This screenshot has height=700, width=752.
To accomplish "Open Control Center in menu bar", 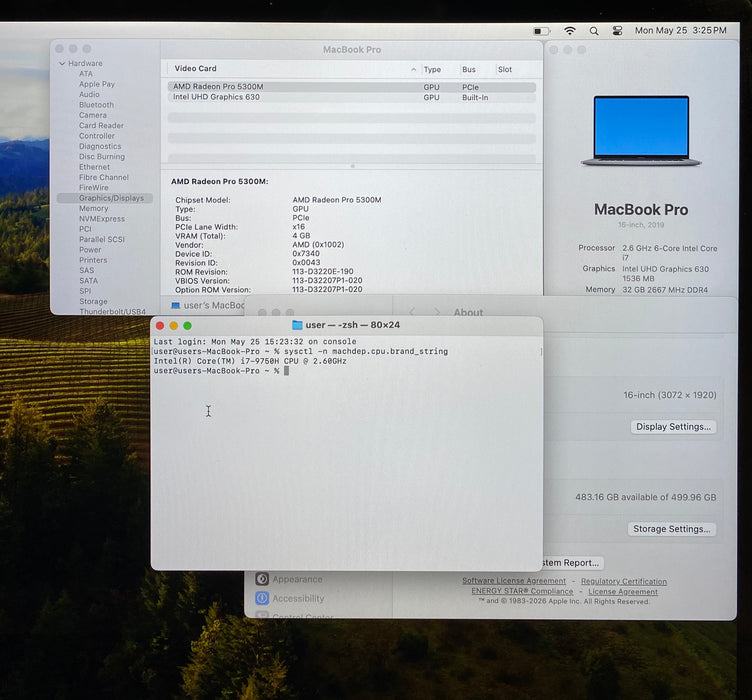I will click(617, 31).
